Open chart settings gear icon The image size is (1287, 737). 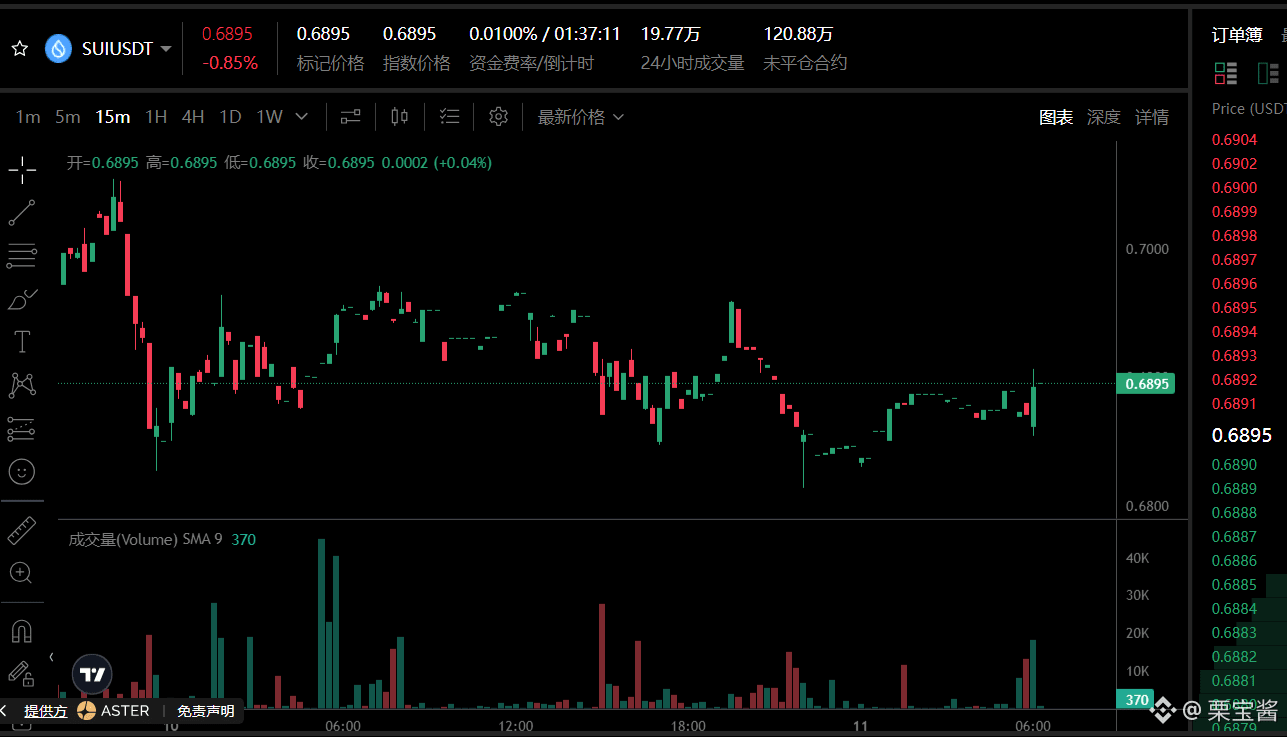[x=498, y=117]
